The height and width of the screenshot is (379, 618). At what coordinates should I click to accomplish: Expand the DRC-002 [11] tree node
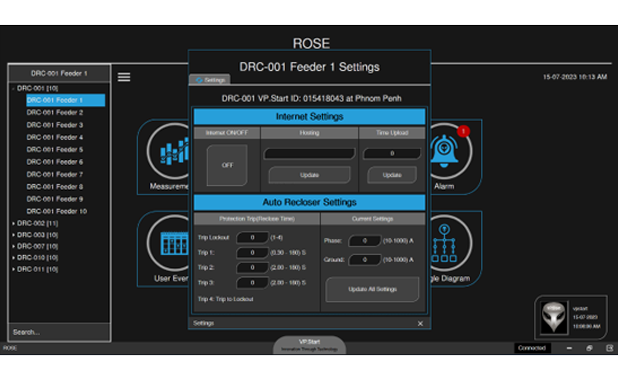(14, 223)
